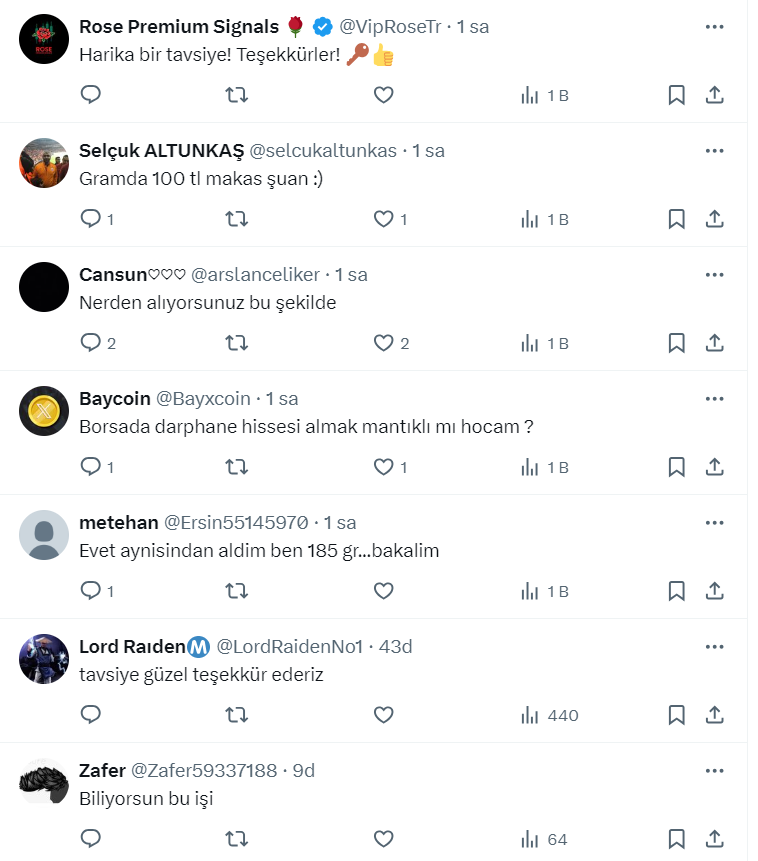Open the @selcukaltunkas profile handle
The image size is (758, 861).
[x=322, y=151]
